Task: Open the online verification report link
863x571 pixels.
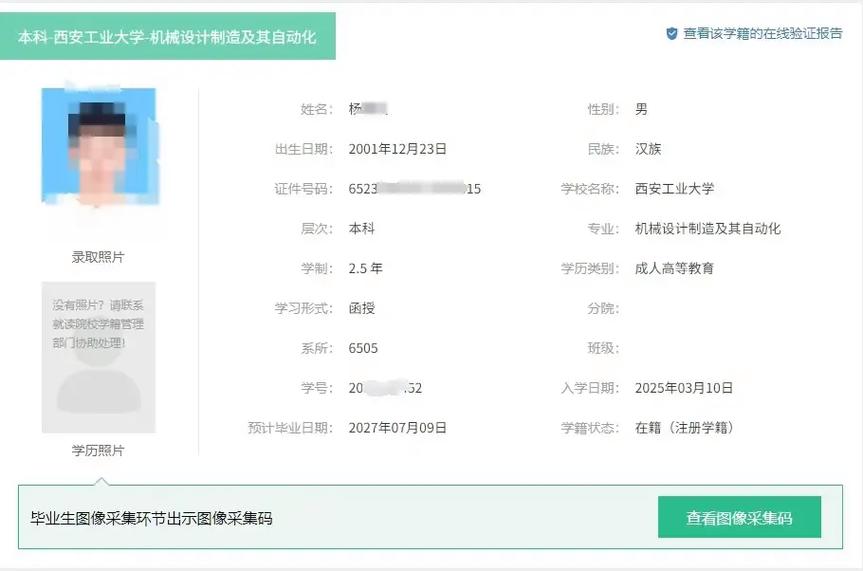Action: [x=762, y=34]
